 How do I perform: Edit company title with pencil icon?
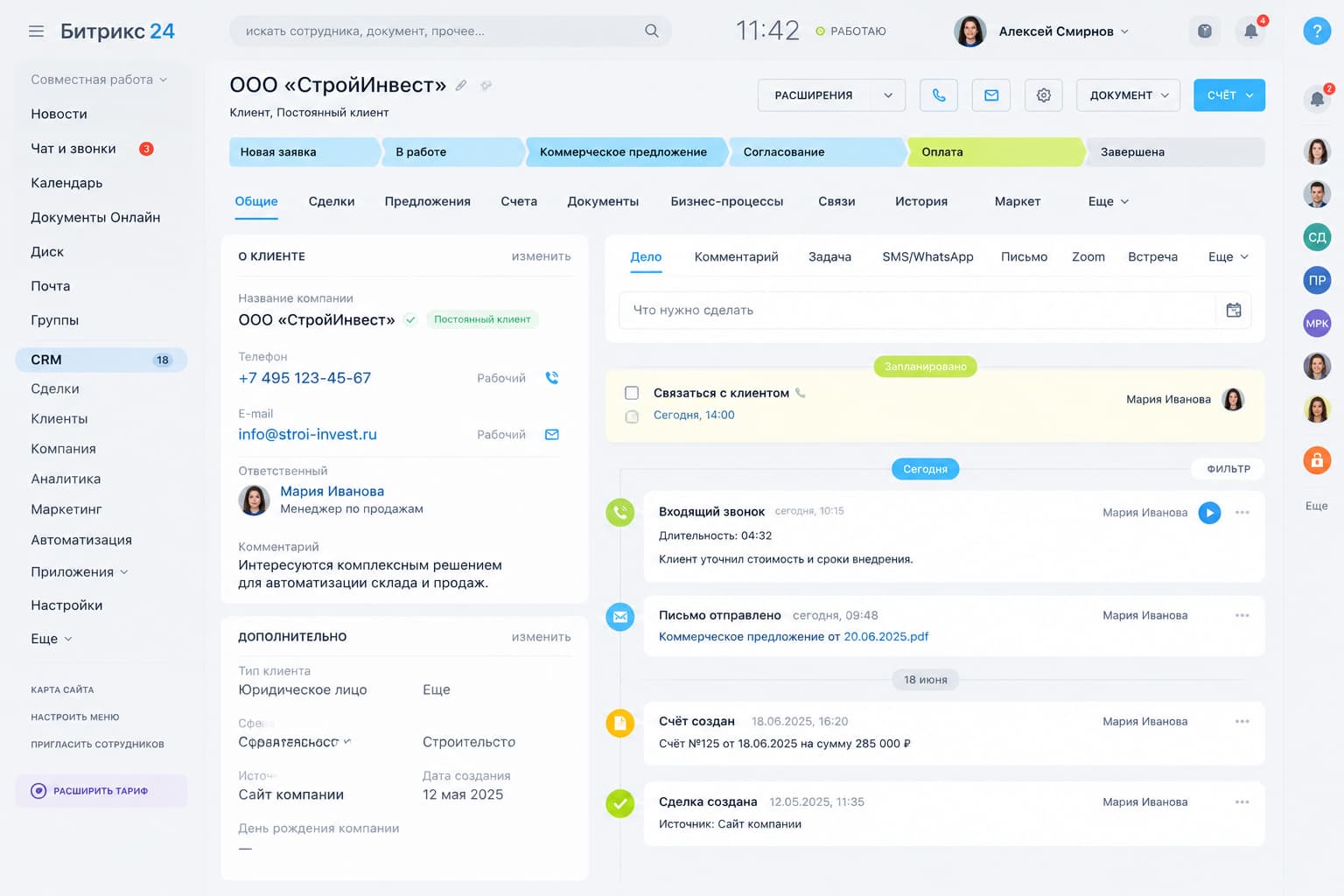pos(461,85)
